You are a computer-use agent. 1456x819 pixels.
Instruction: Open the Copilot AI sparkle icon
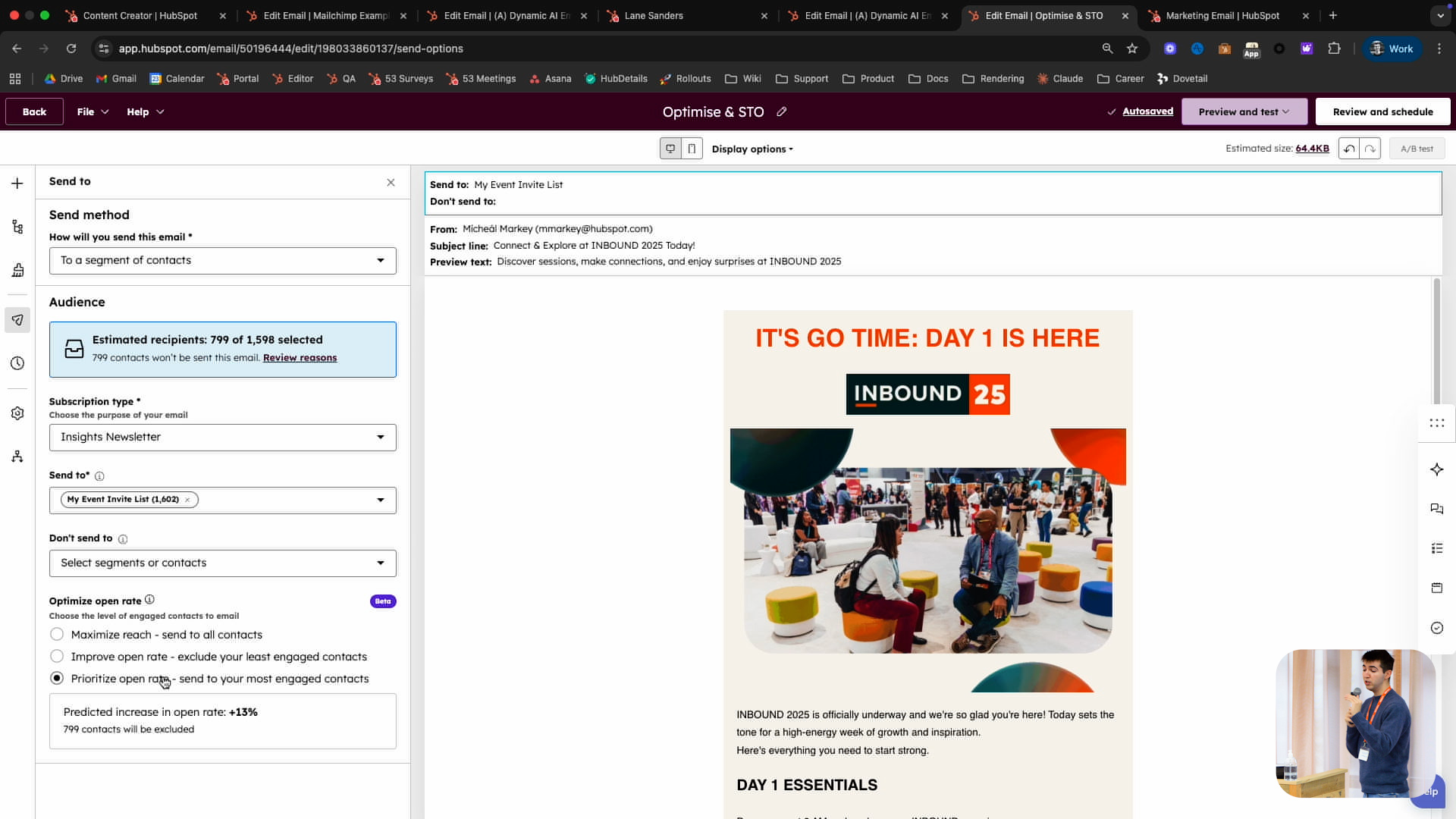pos(1436,469)
